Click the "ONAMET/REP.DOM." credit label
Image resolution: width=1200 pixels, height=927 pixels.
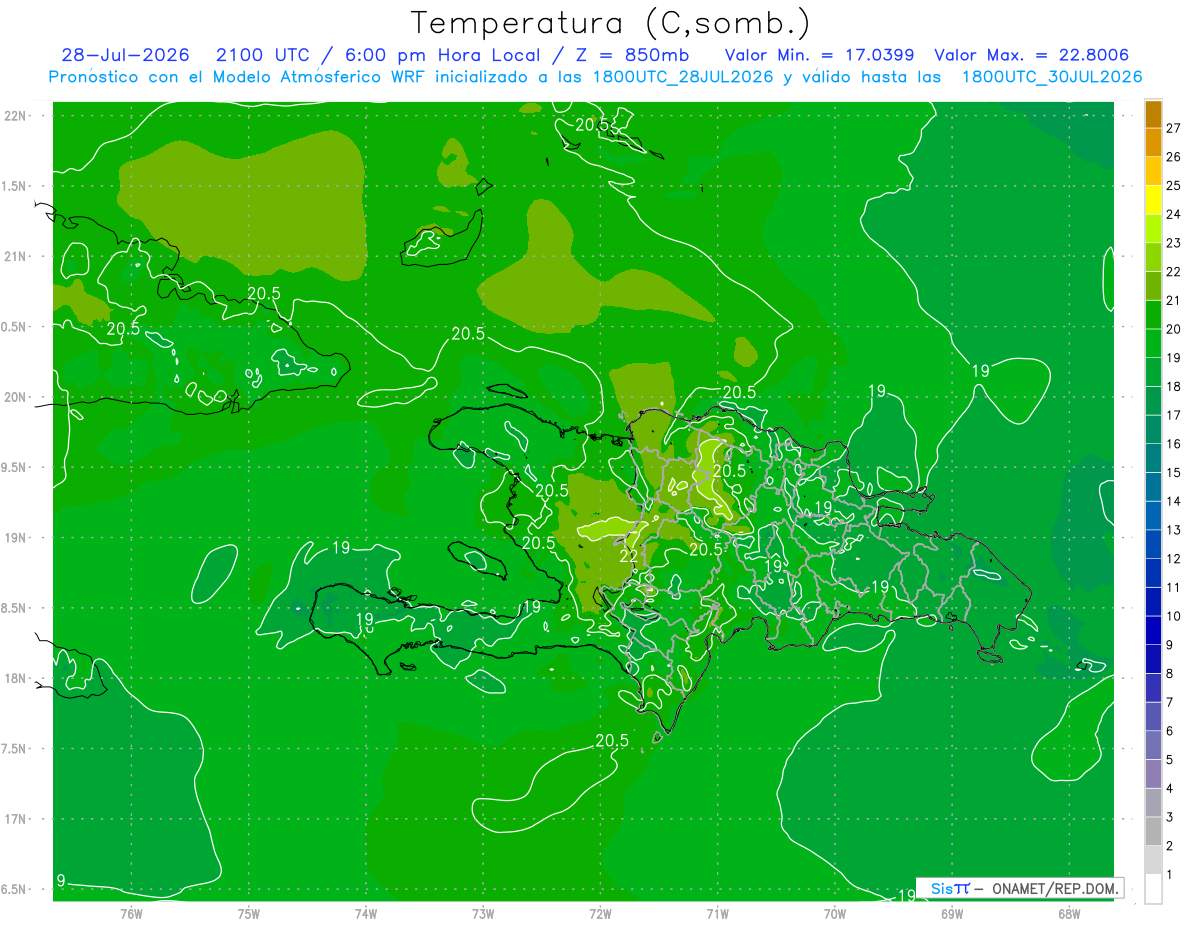point(1055,889)
